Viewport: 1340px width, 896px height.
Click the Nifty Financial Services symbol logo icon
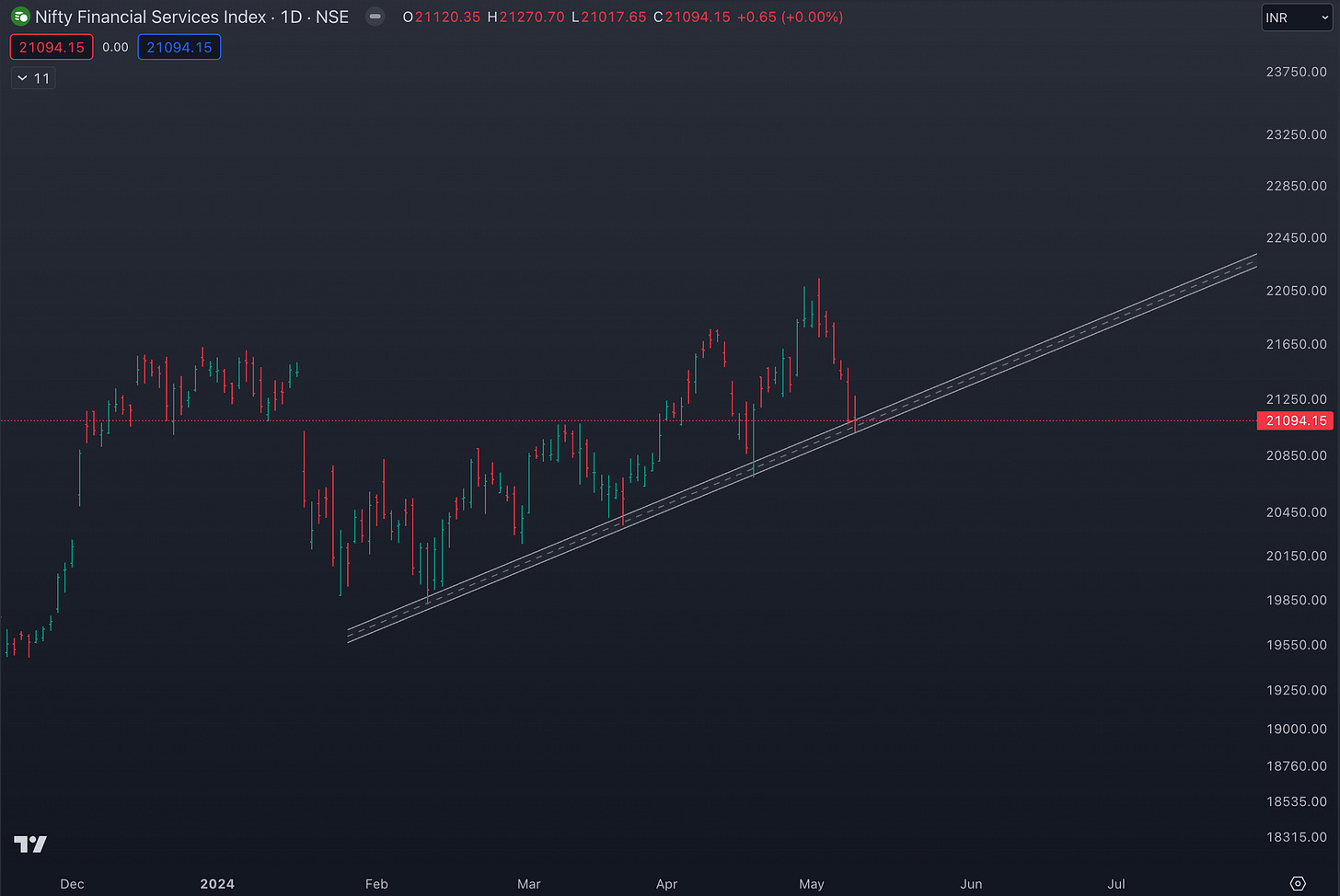[20, 17]
